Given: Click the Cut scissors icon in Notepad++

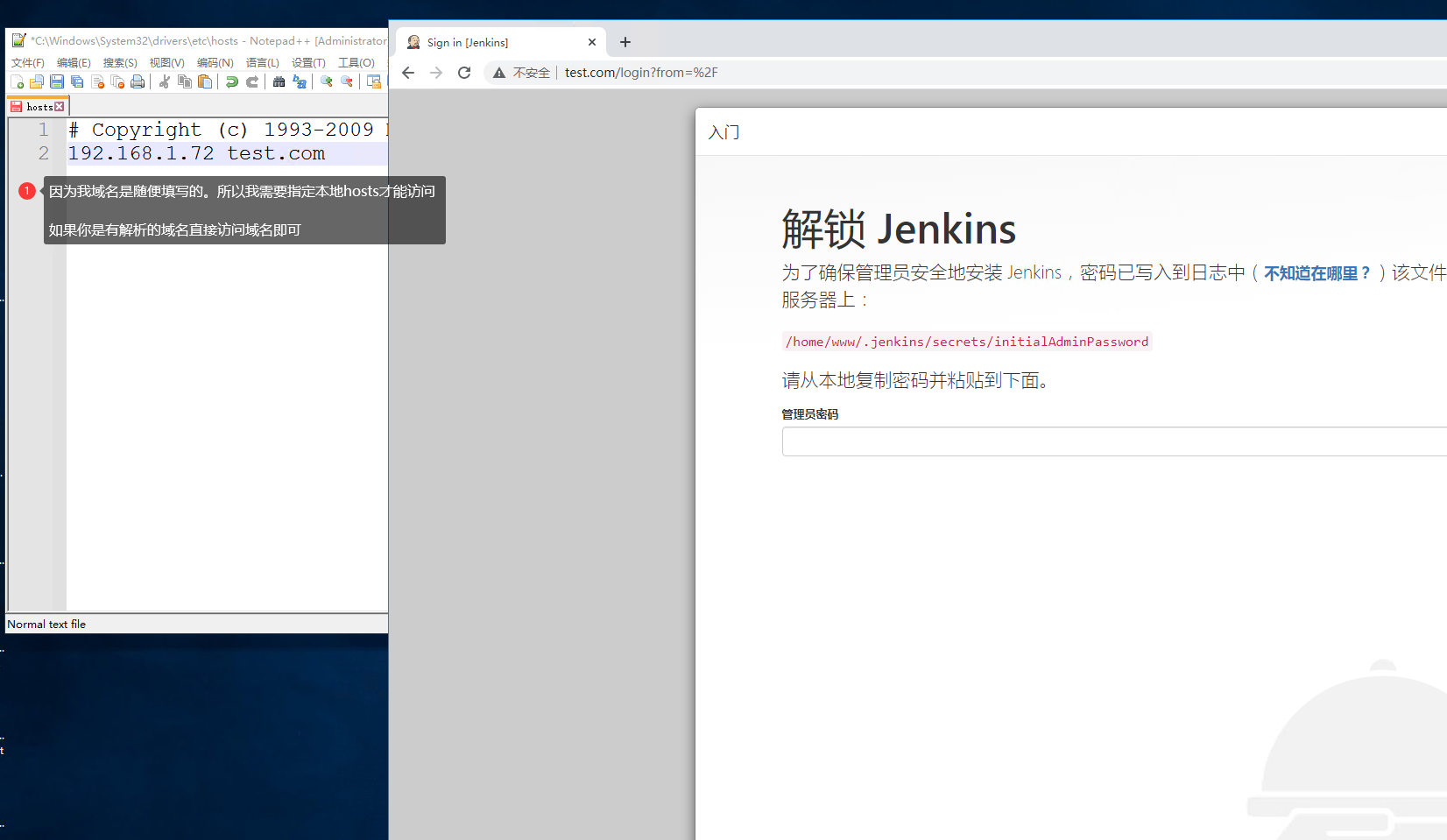Looking at the screenshot, I should (x=164, y=81).
